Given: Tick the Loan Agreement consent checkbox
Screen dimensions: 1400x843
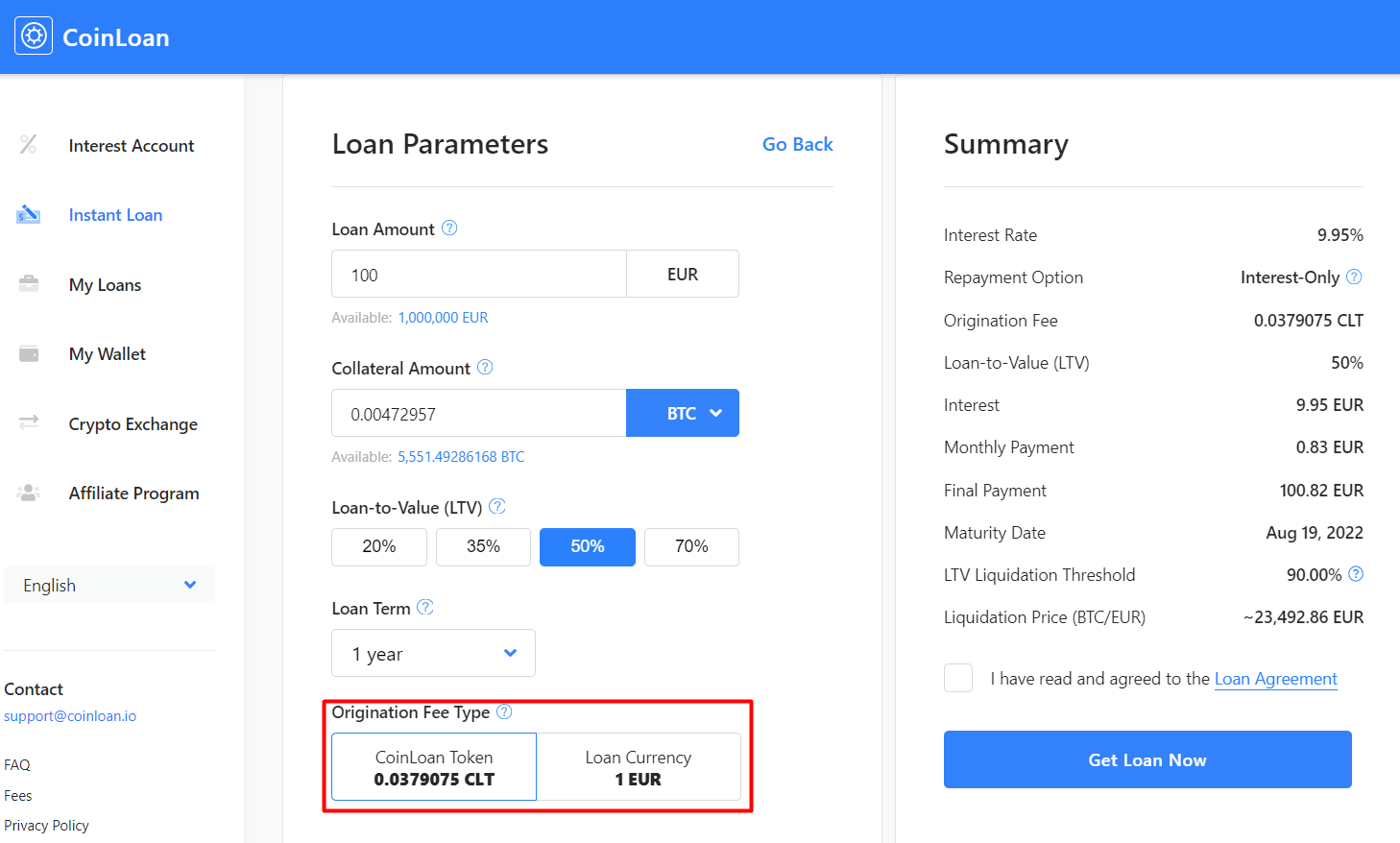Looking at the screenshot, I should click(x=958, y=678).
